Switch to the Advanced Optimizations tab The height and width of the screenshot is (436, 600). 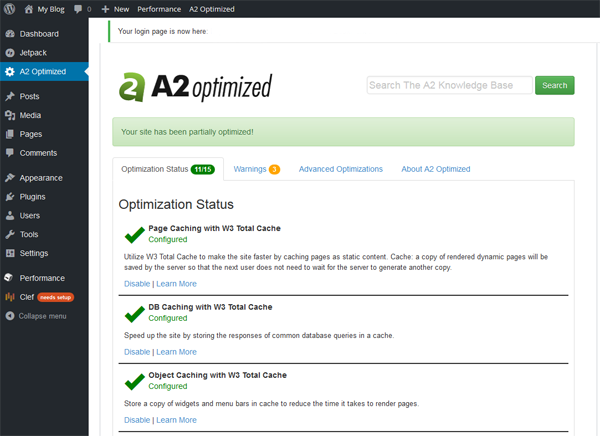(x=341, y=169)
